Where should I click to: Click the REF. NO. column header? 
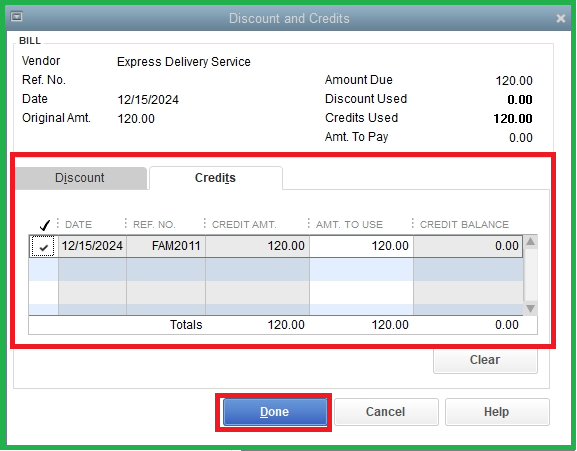tap(154, 224)
